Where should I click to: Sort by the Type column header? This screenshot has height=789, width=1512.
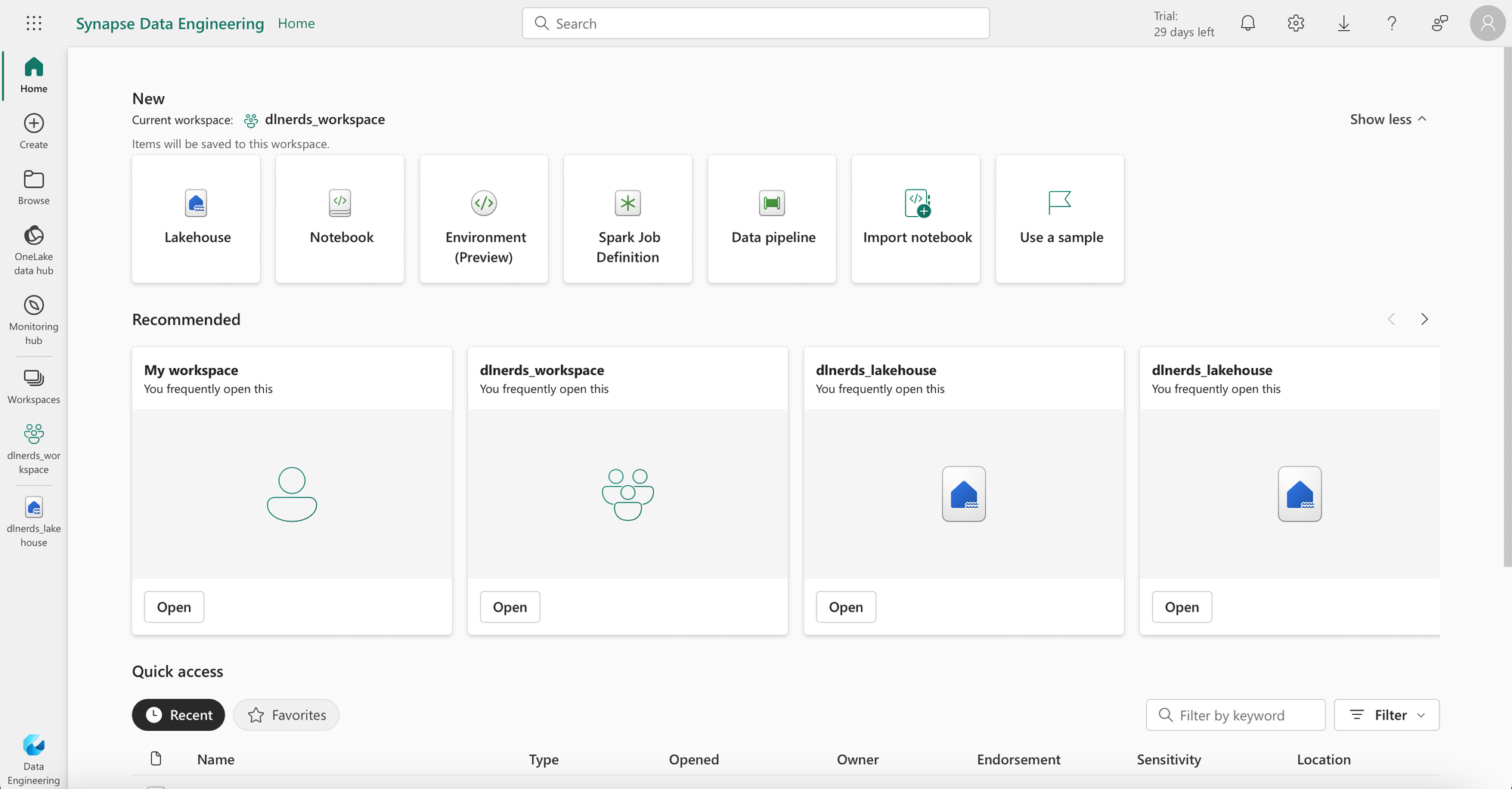click(544, 760)
